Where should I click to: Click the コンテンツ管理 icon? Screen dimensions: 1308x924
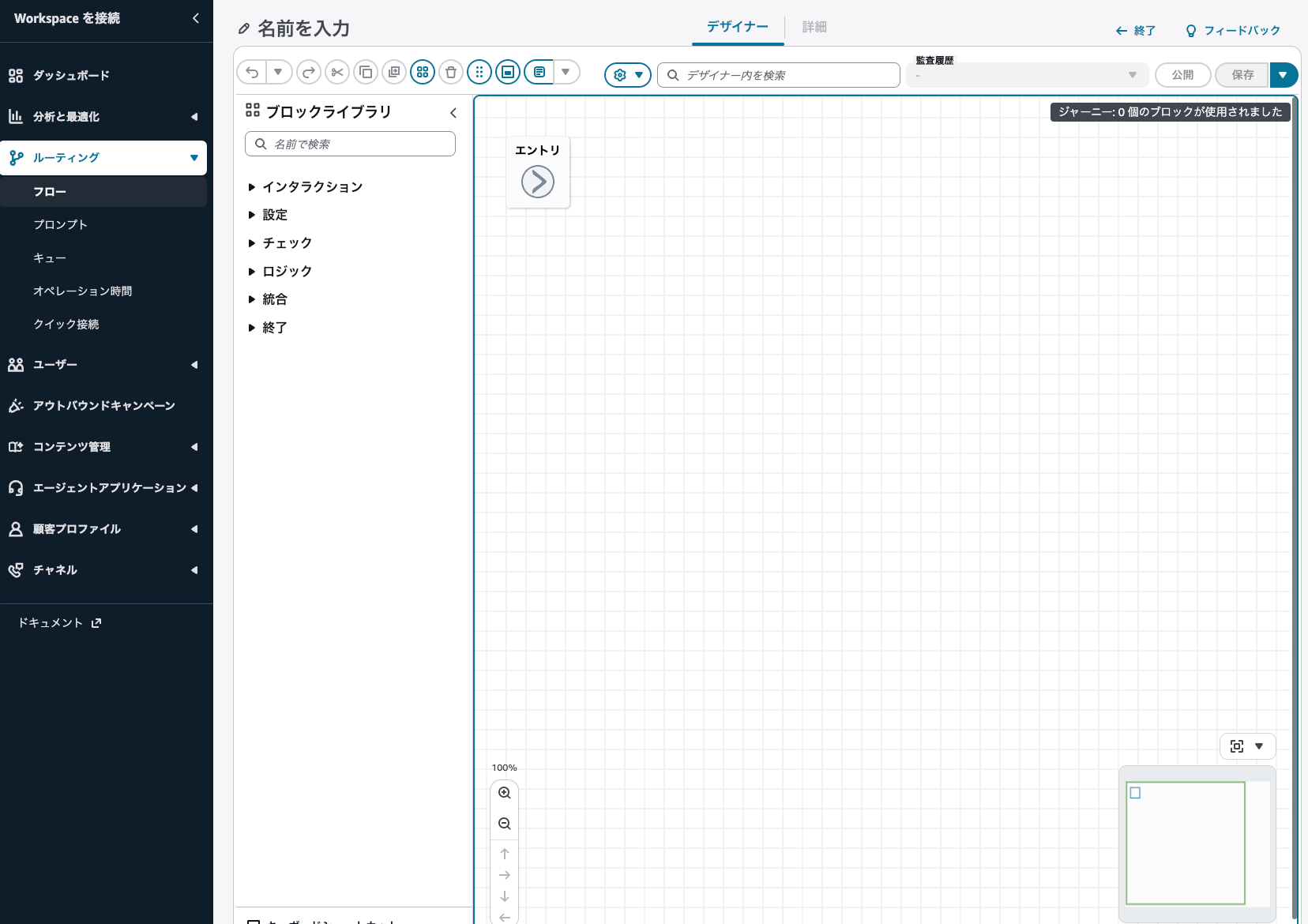[16, 447]
